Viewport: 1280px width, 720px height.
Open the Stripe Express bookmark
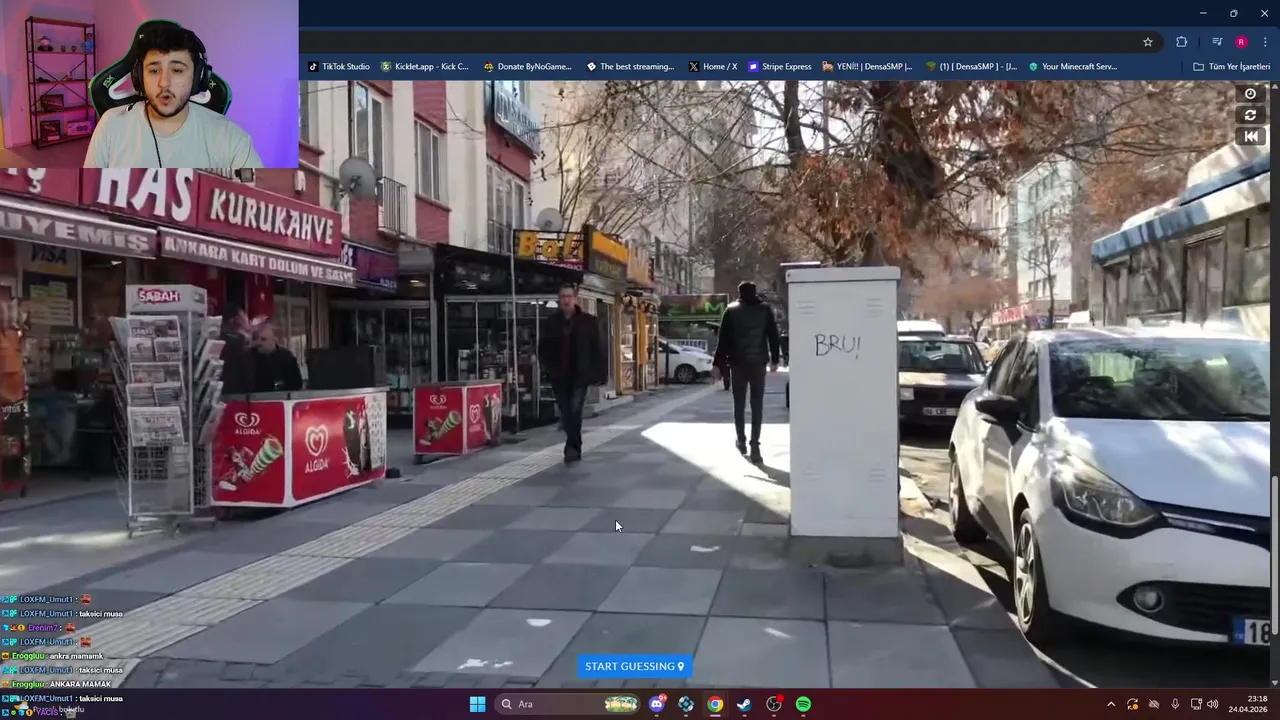779,67
